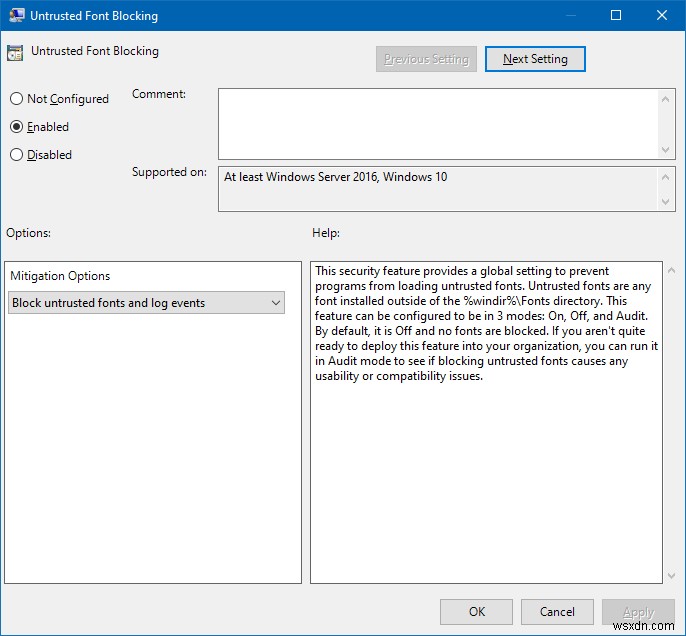686x636 pixels.
Task: Click the Help pane scroll down arrow
Action: (672, 576)
